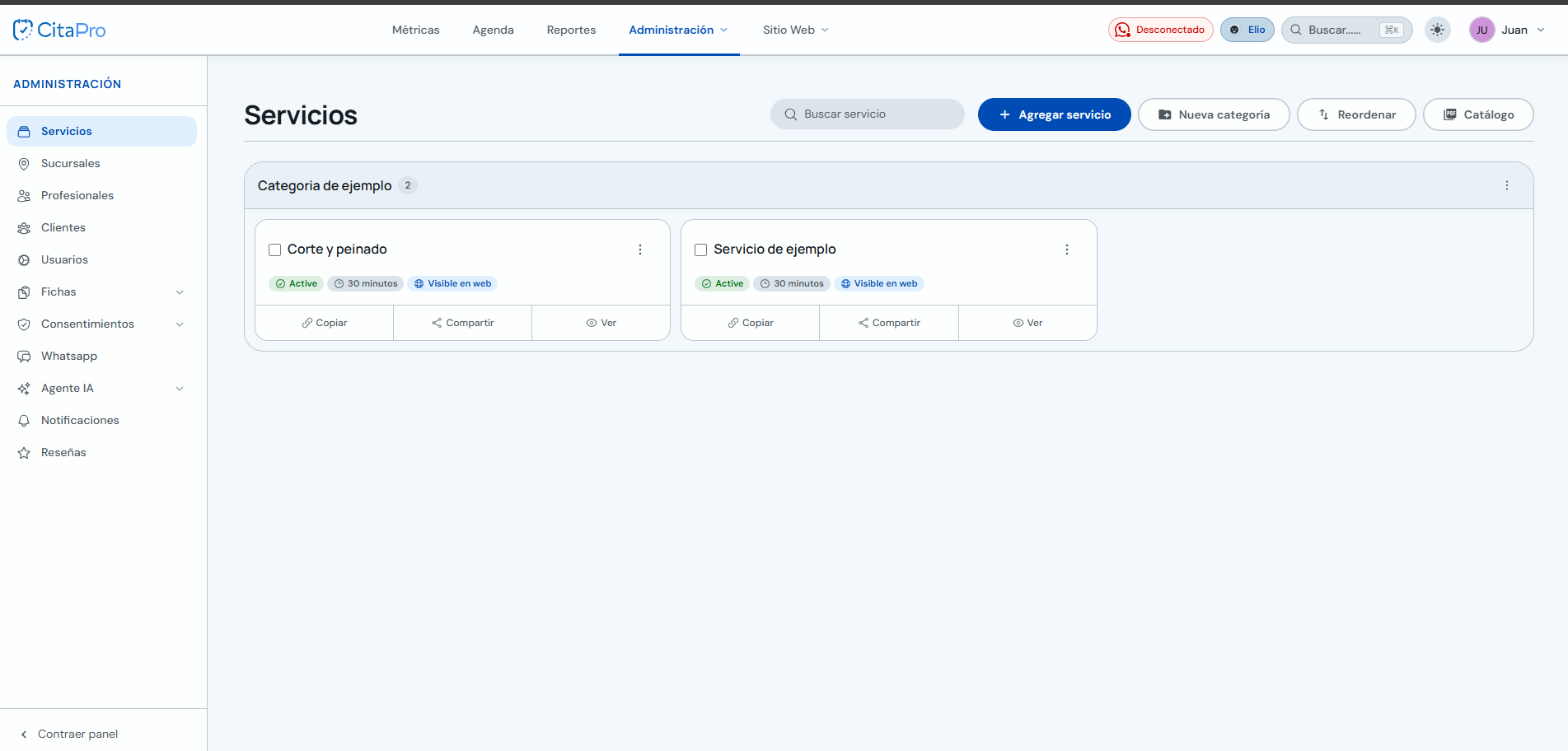The image size is (1568, 751).
Task: Click the Desconectado WhatsApp status badge
Action: point(1160,30)
